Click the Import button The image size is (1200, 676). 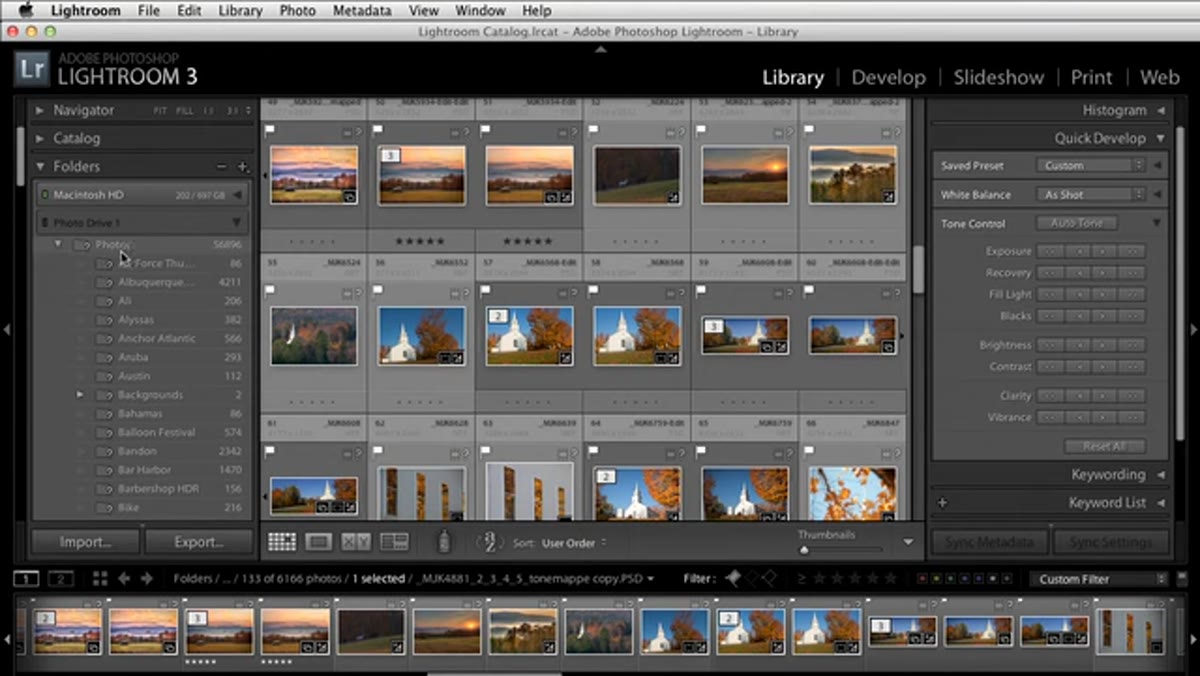coord(85,542)
